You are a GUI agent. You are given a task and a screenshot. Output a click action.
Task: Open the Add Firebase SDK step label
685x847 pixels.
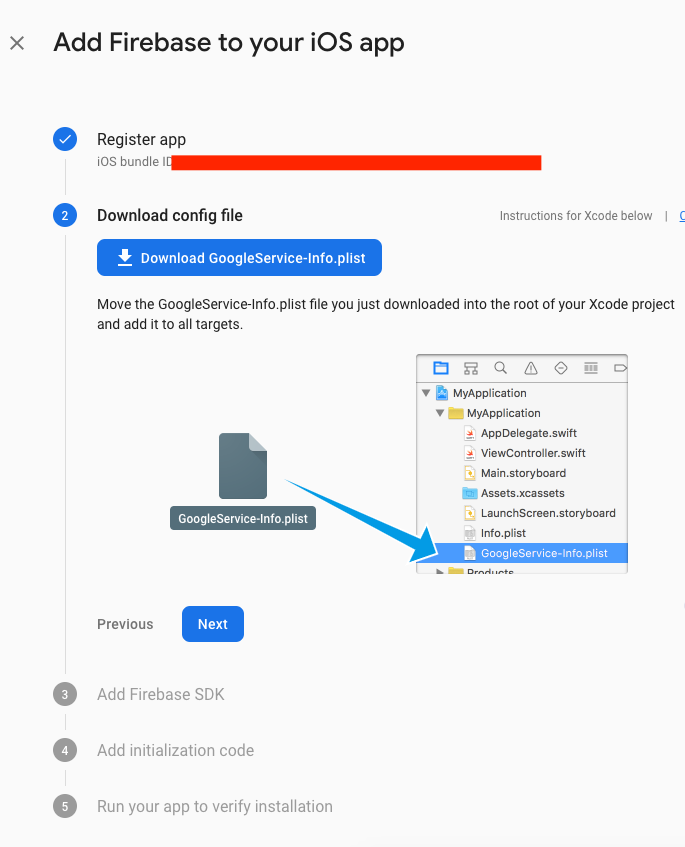pyautogui.click(x=160, y=694)
